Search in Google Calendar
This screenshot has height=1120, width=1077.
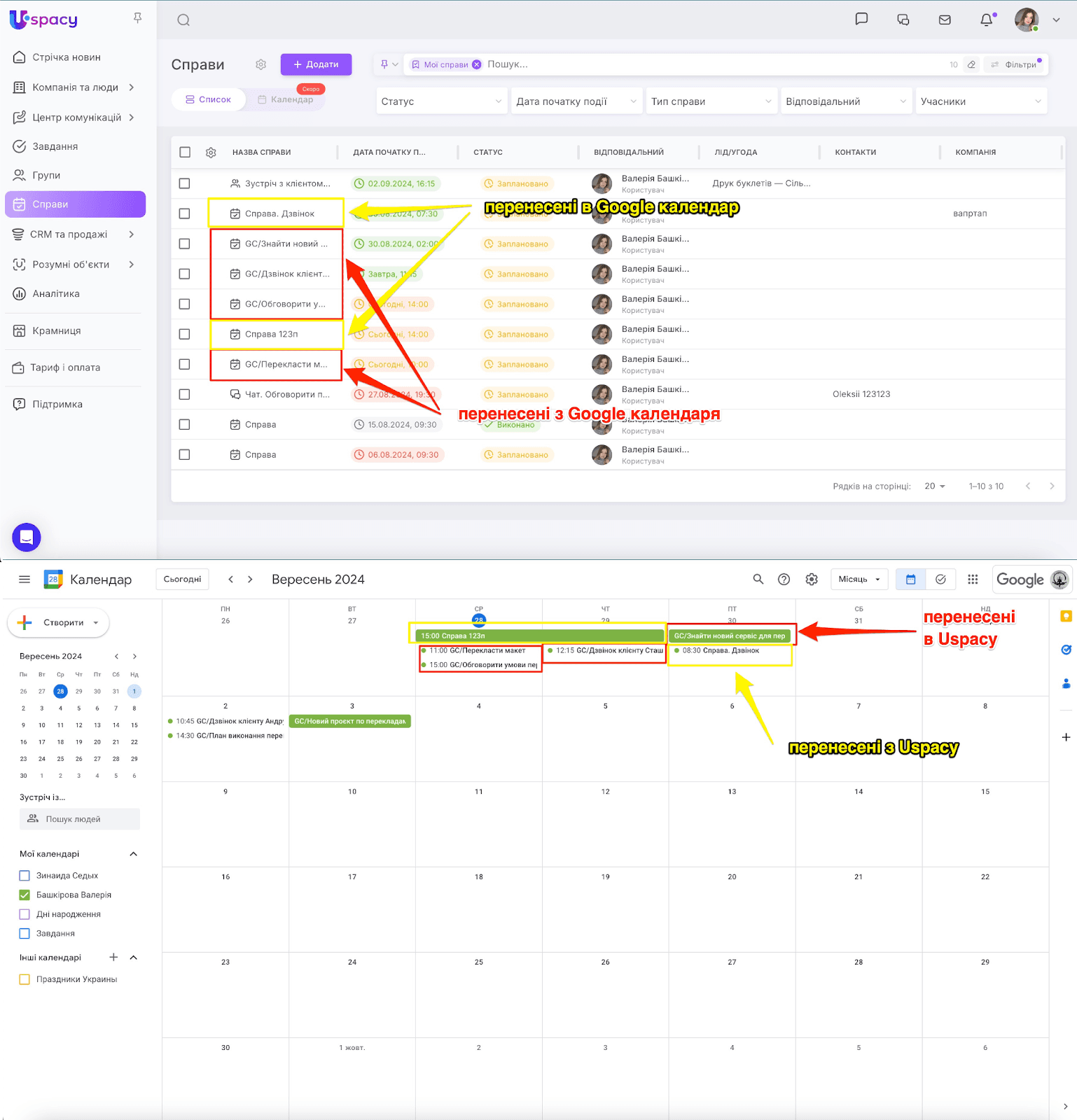point(758,580)
